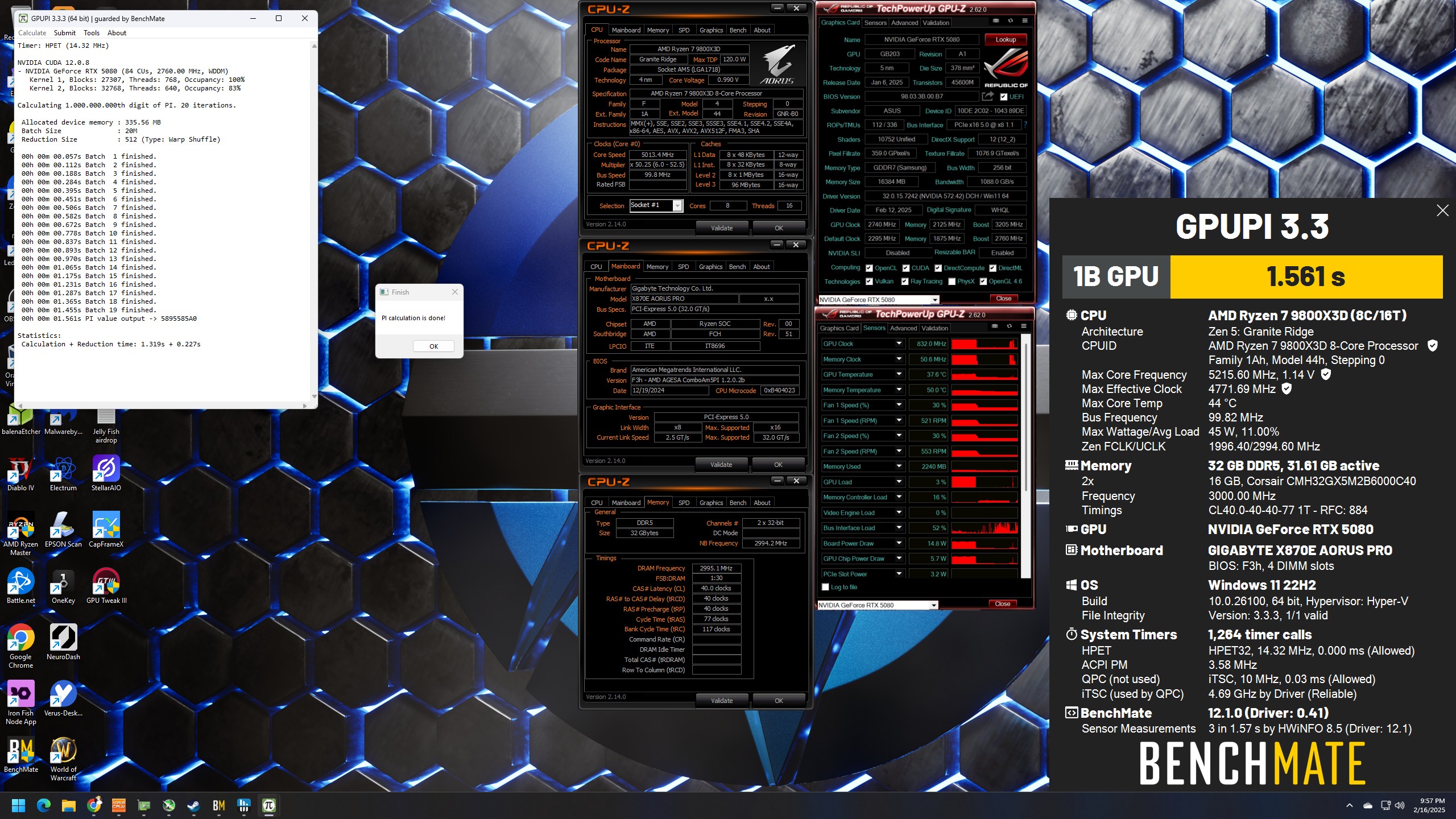Click the HWiNFO icon in the taskbar
The image size is (1456, 819).
(243, 805)
